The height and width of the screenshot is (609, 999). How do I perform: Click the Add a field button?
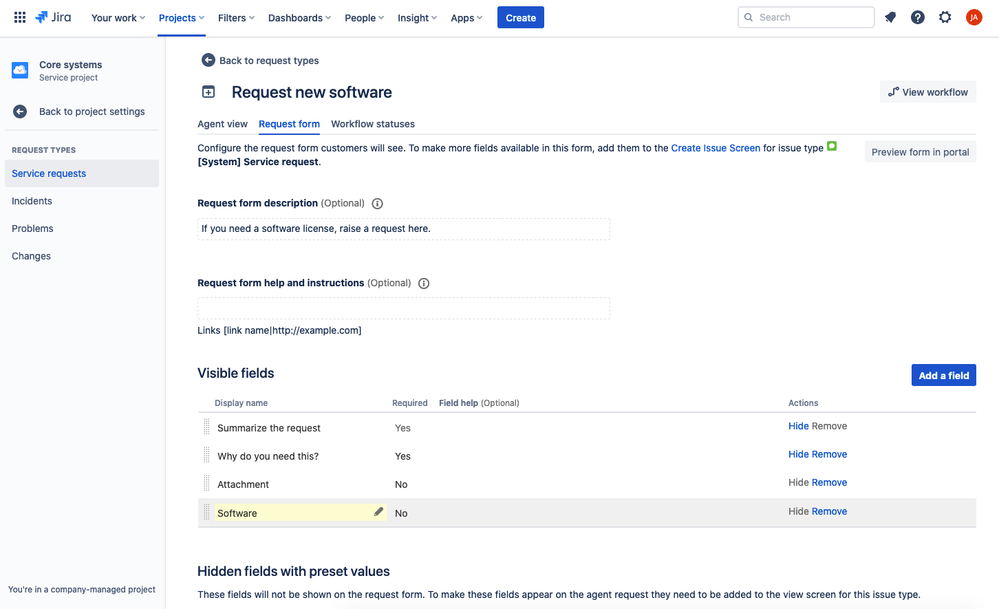[x=944, y=375]
